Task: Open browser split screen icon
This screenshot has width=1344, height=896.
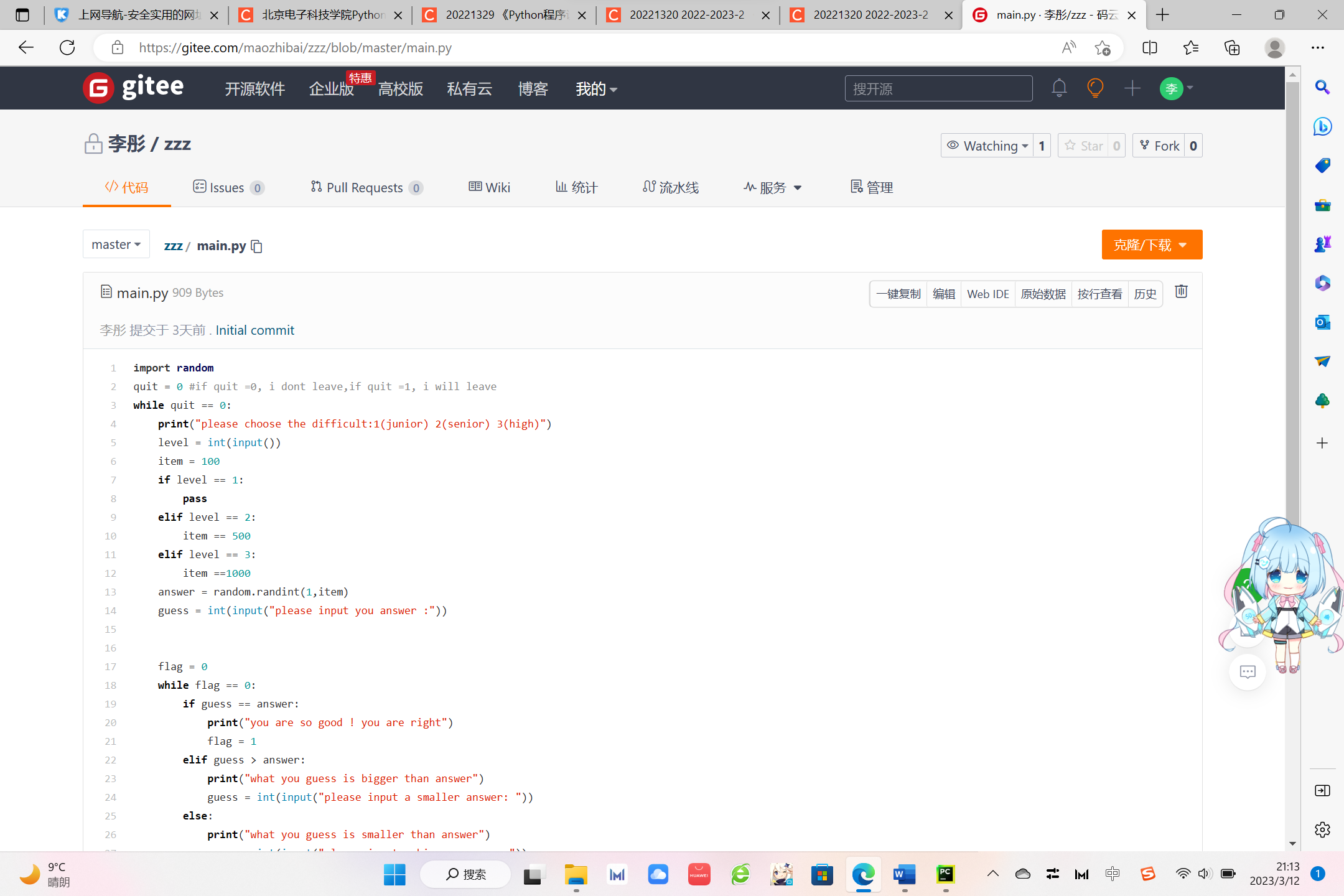Action: (x=1150, y=48)
